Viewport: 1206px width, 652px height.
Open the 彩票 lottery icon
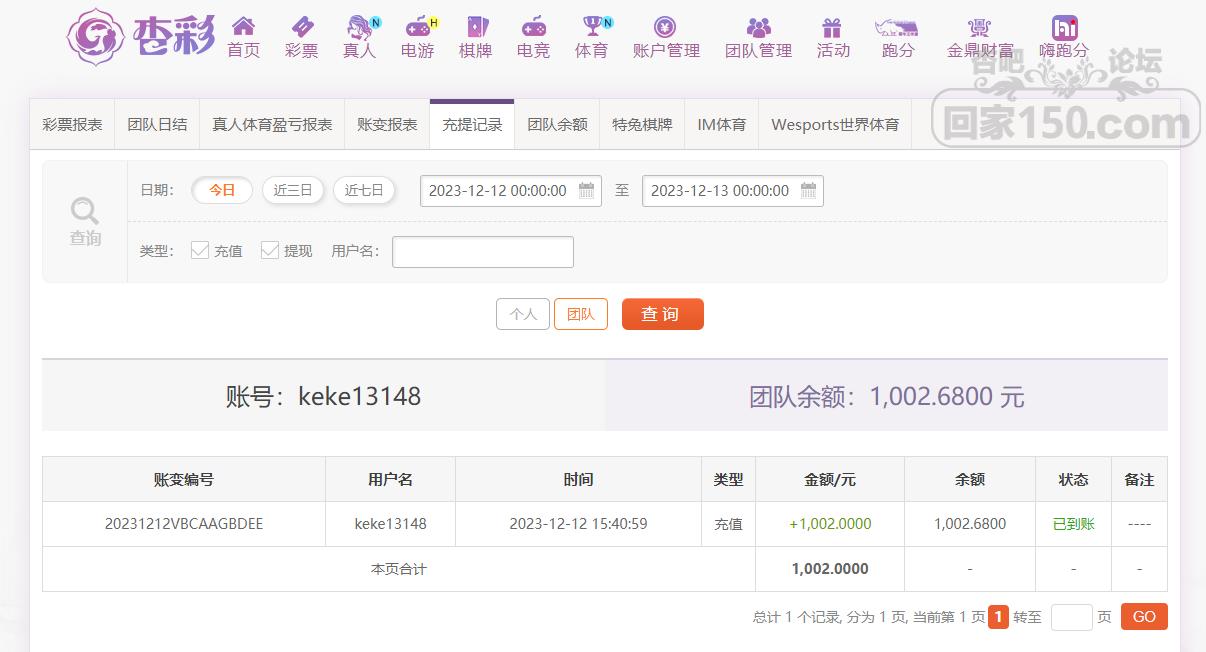[301, 27]
